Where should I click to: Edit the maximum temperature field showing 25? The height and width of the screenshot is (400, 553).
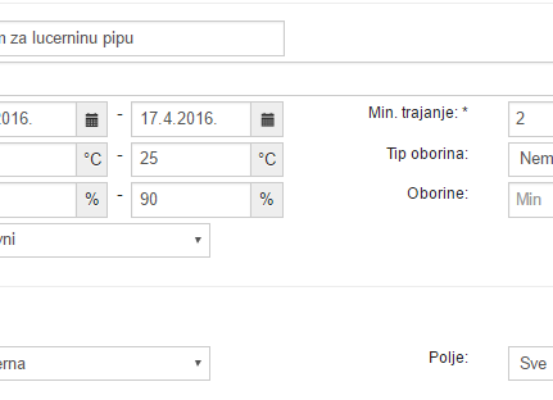[191, 159]
